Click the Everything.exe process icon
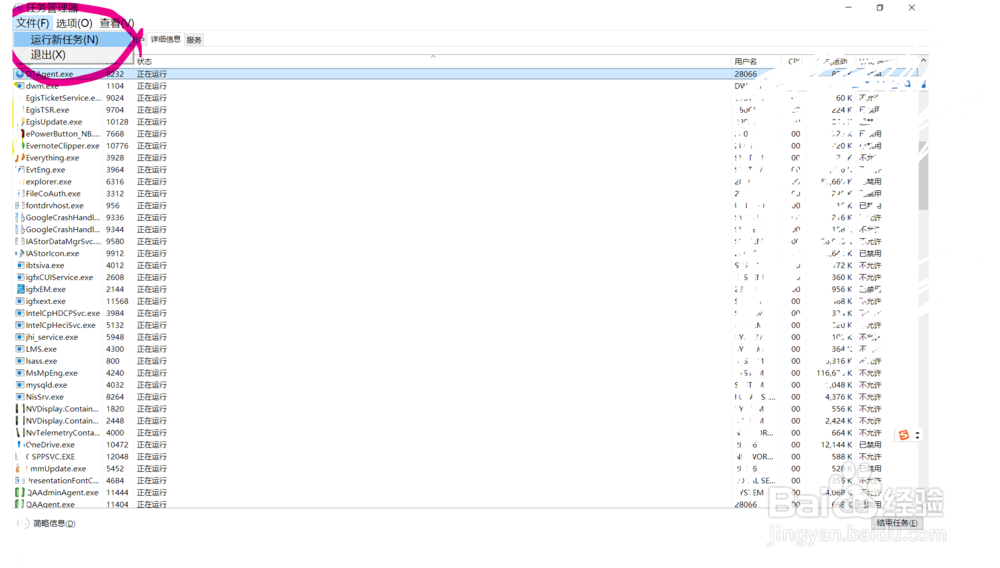This screenshot has width=1000, height=568. (20, 157)
